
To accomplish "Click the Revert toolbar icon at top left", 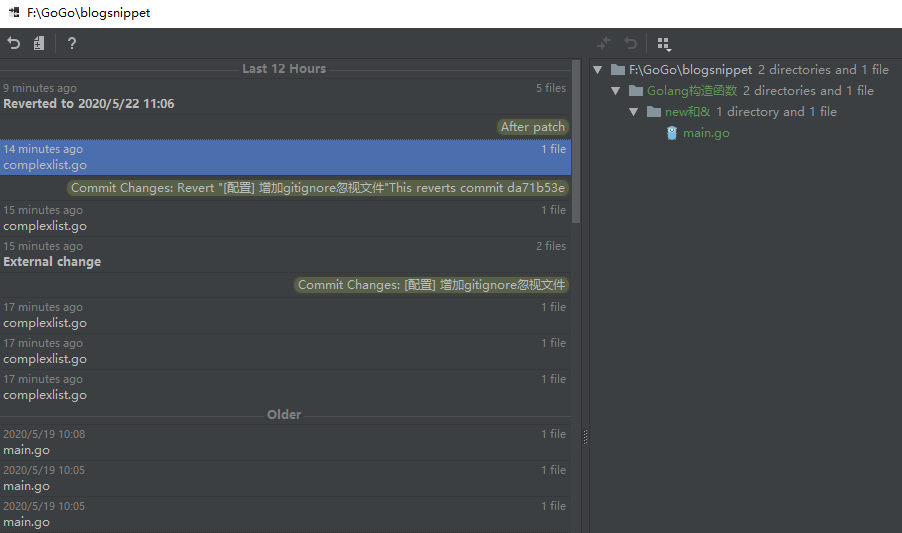I will pyautogui.click(x=14, y=43).
